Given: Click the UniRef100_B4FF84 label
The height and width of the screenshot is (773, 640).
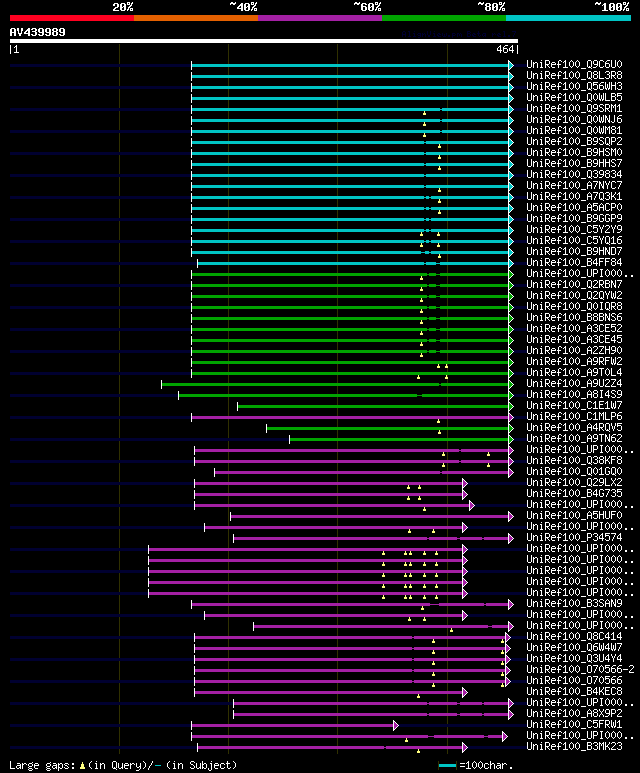Looking at the screenshot, I should [574, 263].
